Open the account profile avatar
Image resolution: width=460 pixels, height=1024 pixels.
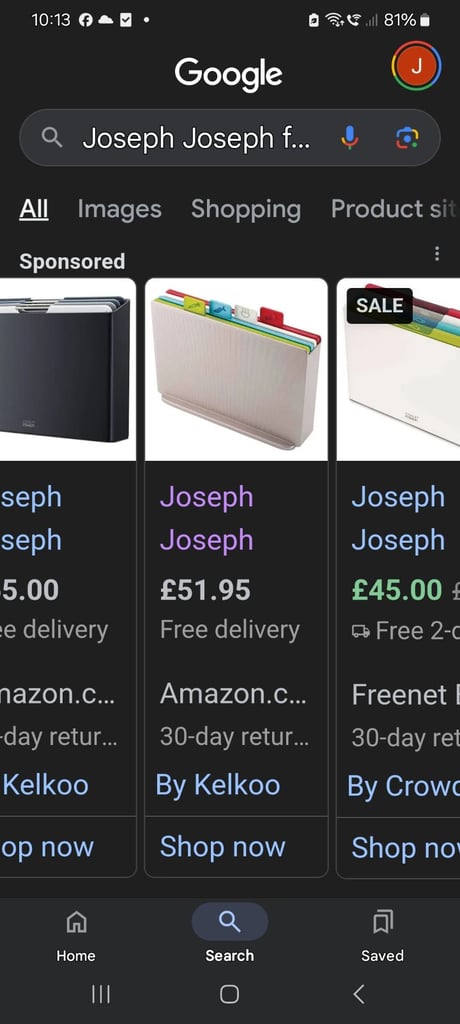pyautogui.click(x=416, y=65)
